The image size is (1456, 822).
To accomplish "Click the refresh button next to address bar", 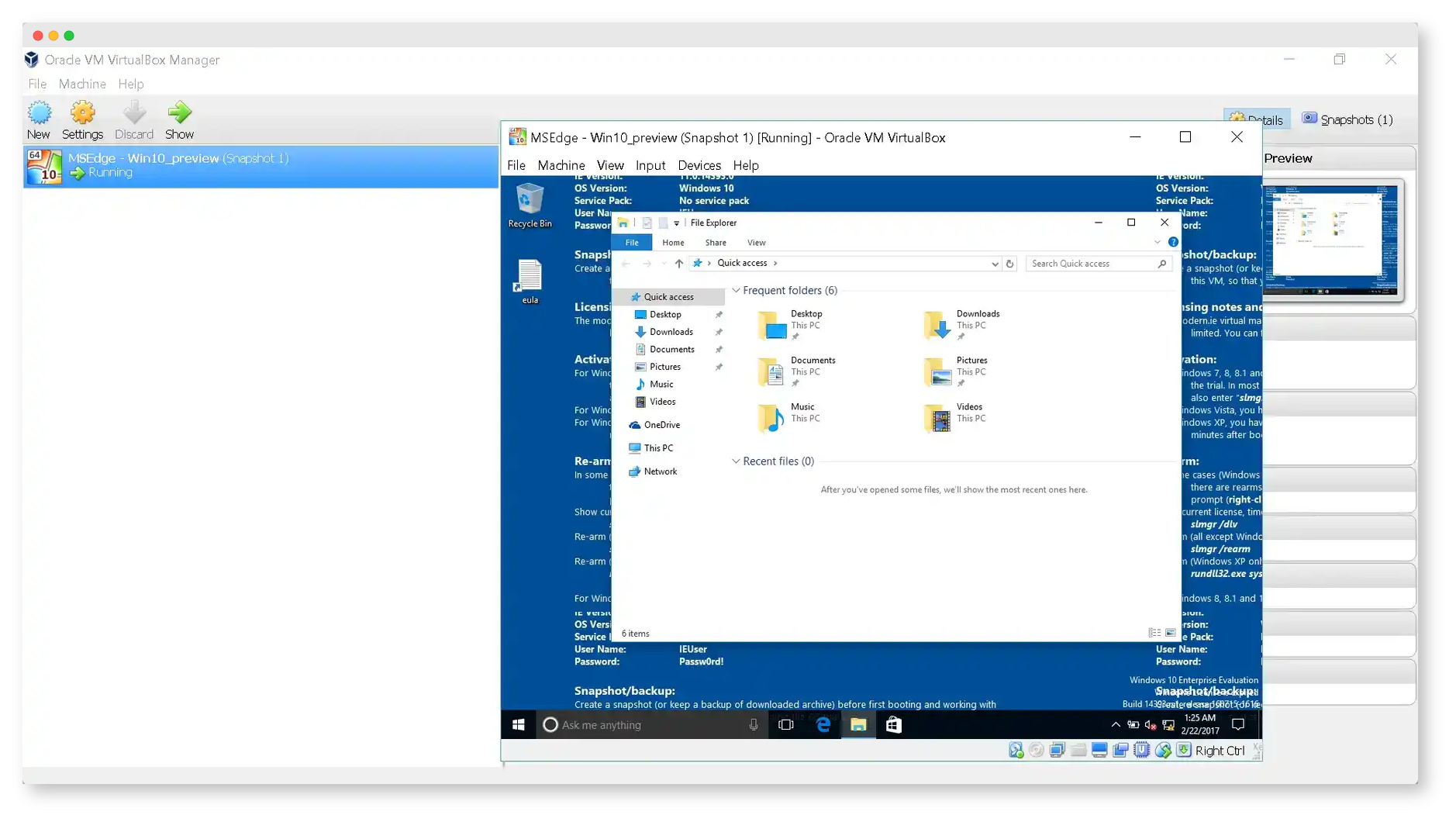I will (1009, 264).
